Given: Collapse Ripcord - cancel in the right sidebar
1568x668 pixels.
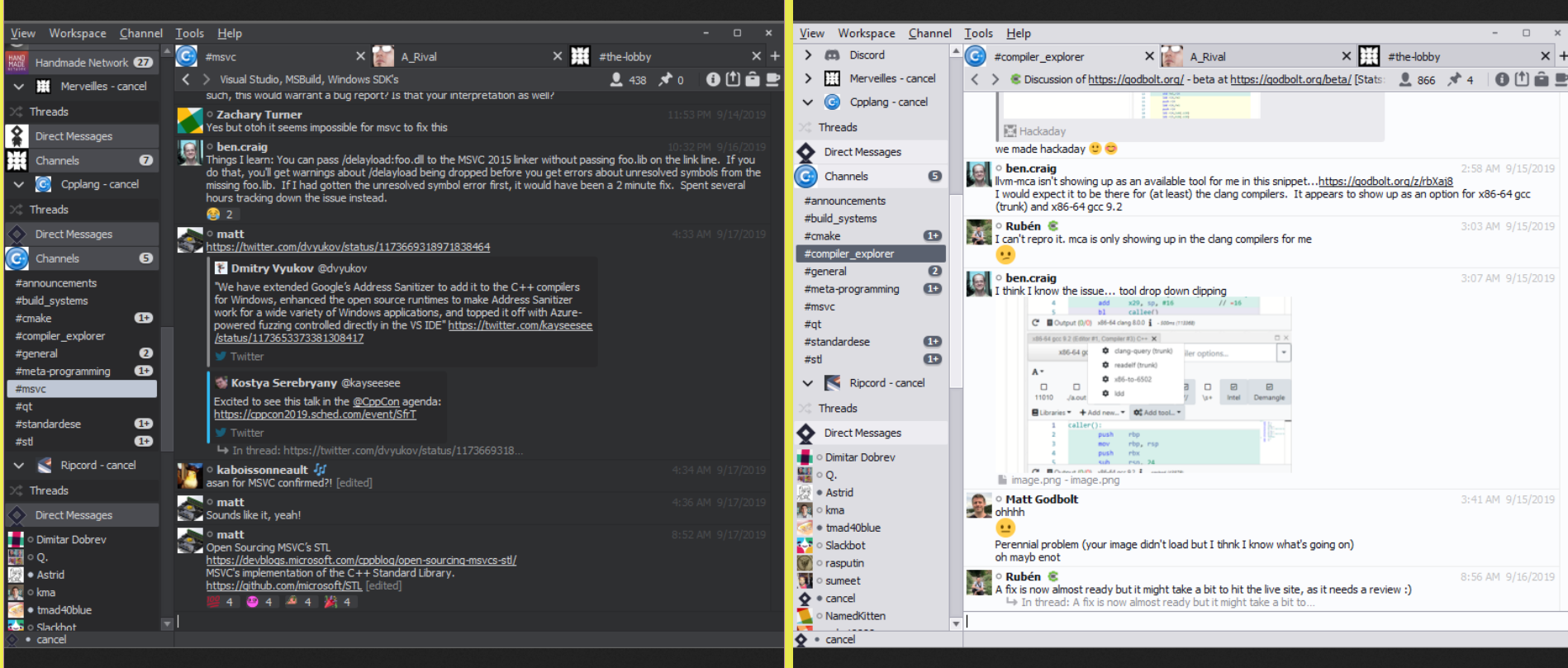Looking at the screenshot, I should [x=808, y=382].
